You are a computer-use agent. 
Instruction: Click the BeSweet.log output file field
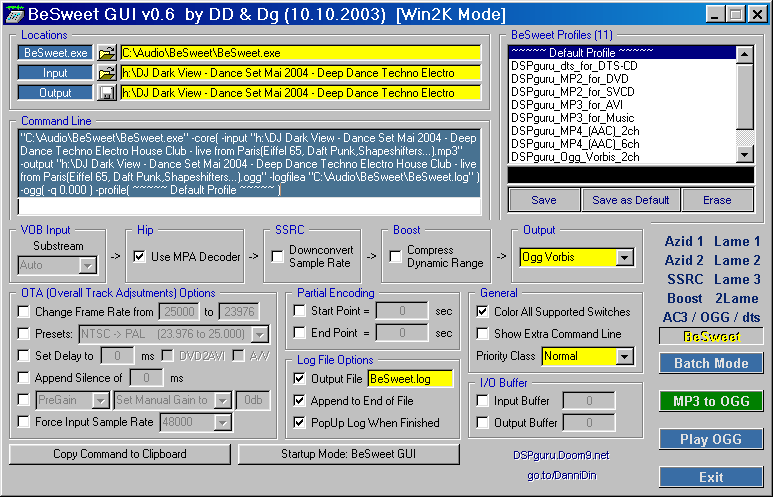point(410,379)
